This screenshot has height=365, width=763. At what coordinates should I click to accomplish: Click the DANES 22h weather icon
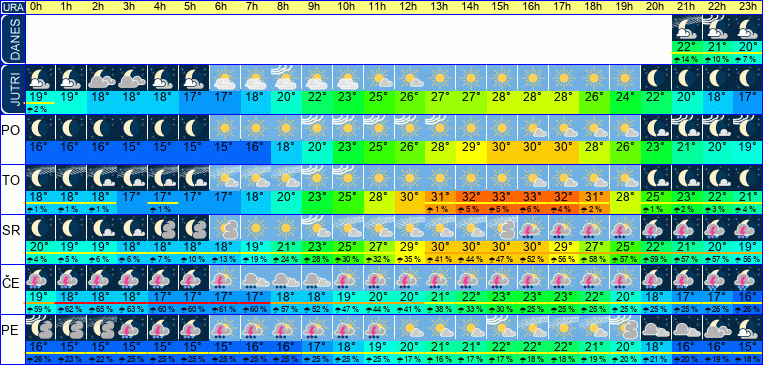coord(717,28)
